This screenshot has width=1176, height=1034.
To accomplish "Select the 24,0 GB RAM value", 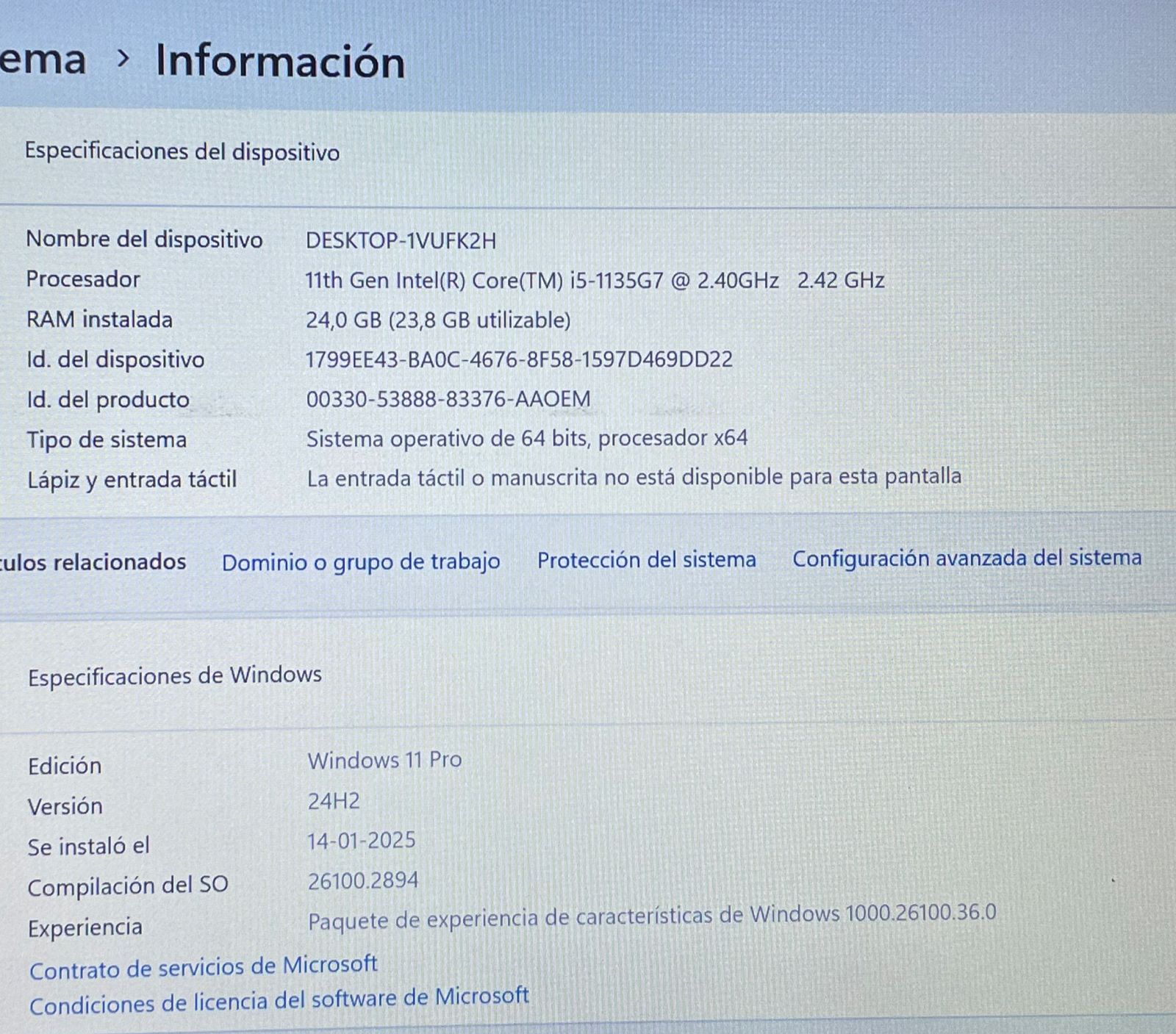I will pos(438,320).
